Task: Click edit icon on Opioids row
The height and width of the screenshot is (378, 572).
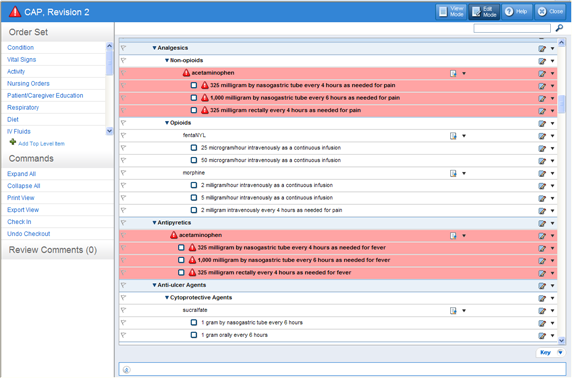Action: tap(542, 123)
